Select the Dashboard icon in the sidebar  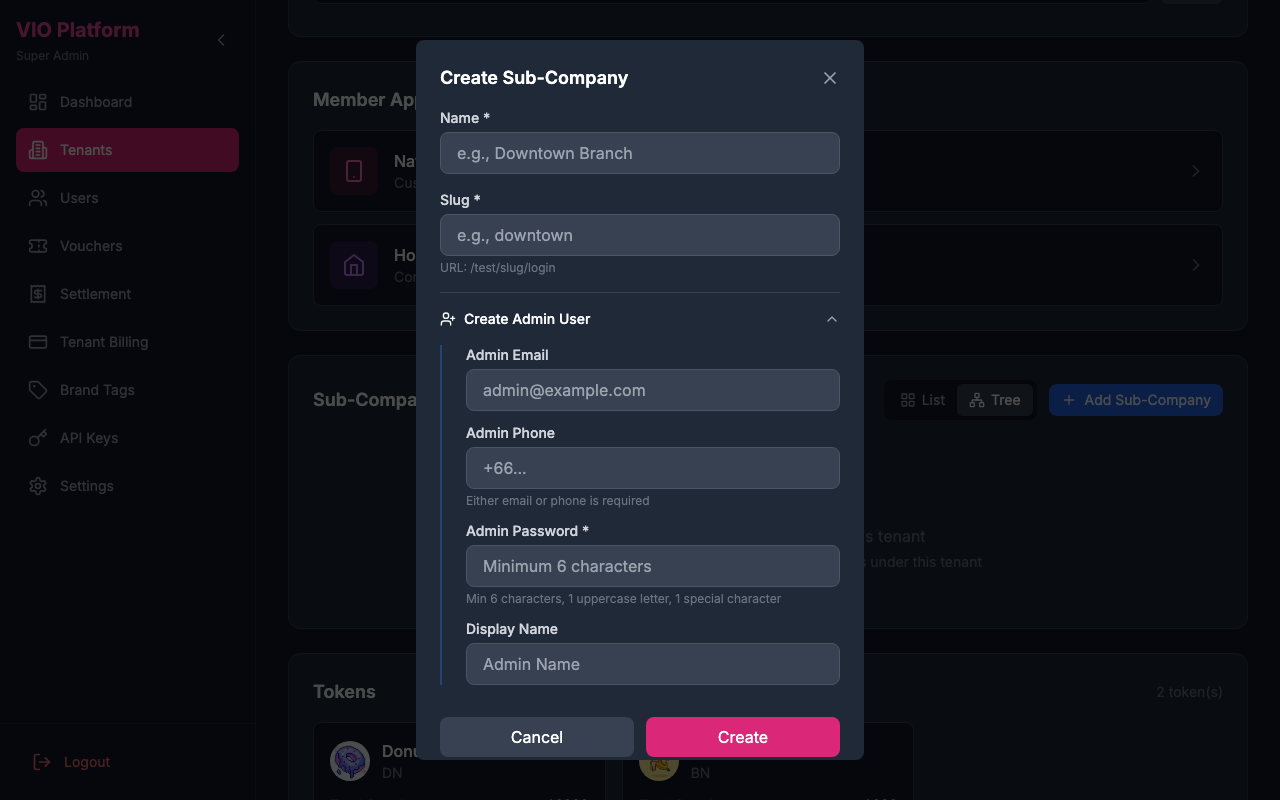(37, 101)
